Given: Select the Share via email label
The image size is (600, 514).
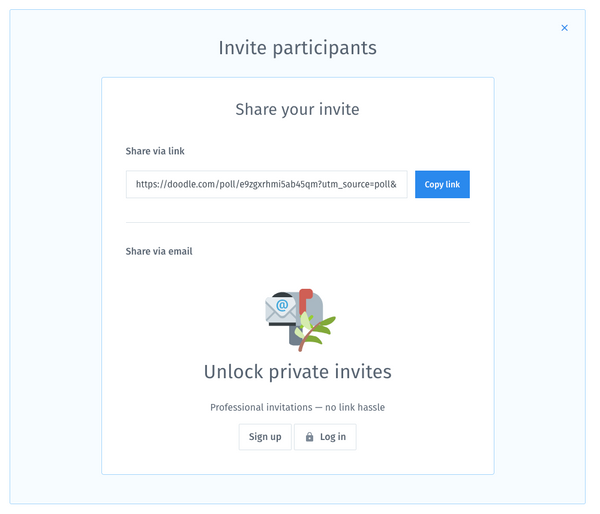Looking at the screenshot, I should 159,252.
